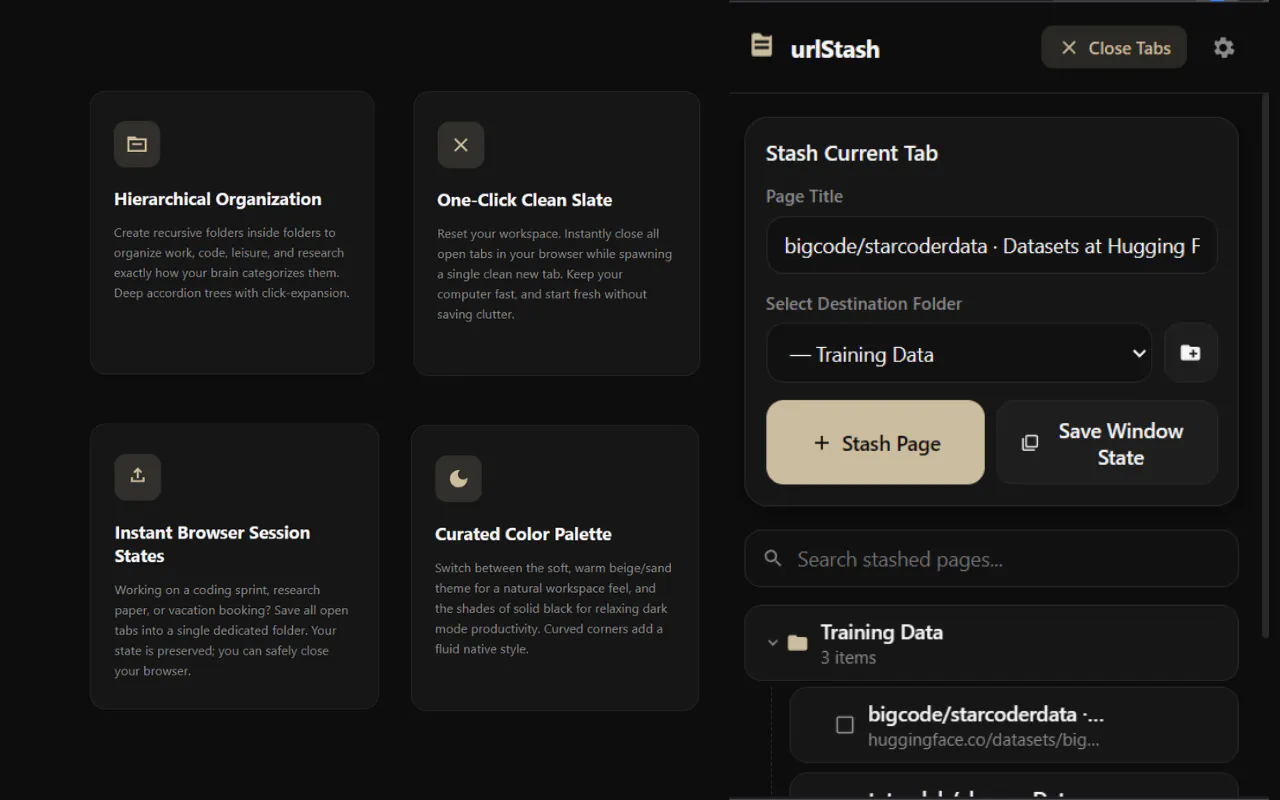
Task: Click the huggingface.co/datasets URL text
Action: coord(984,740)
